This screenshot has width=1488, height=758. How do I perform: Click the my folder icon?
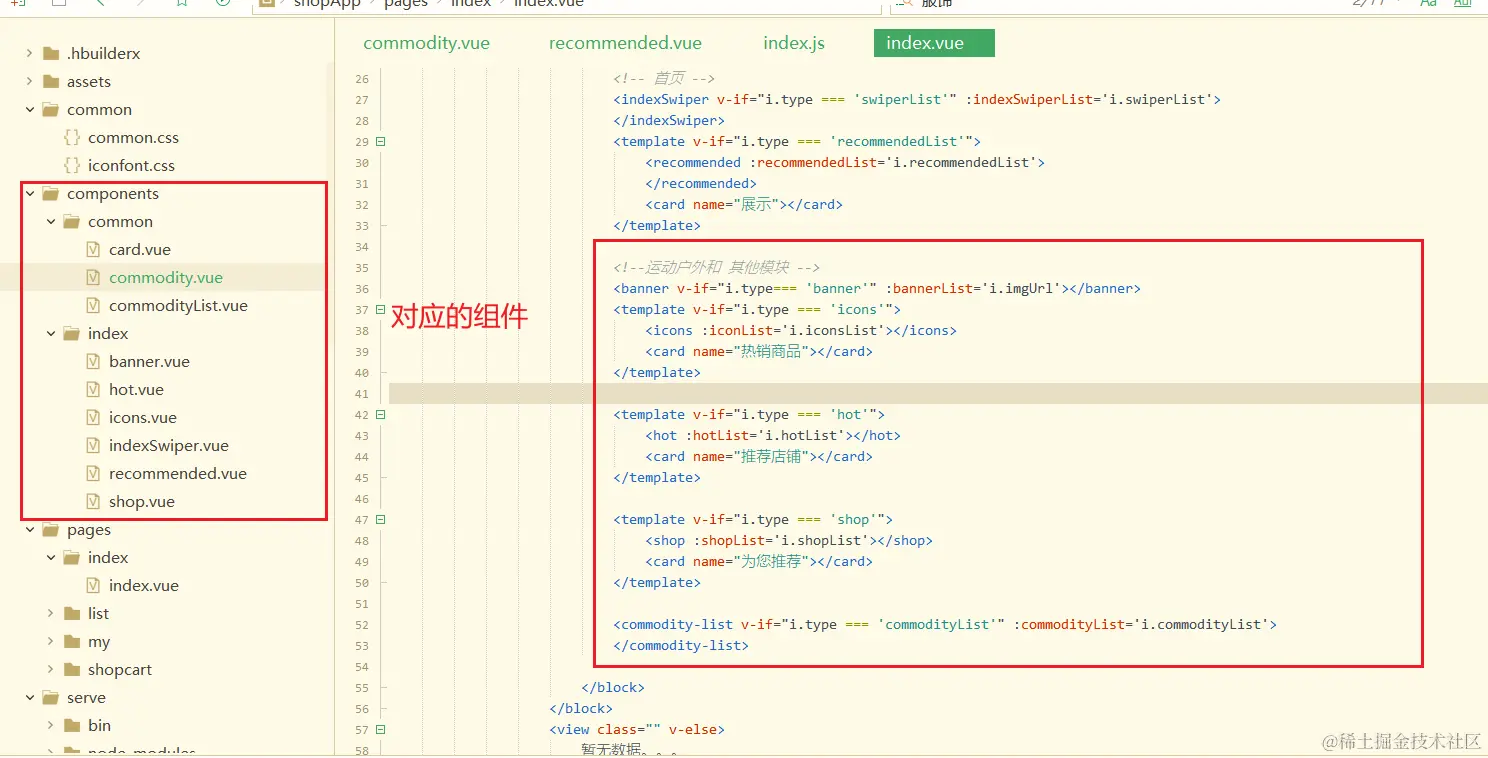(71, 642)
